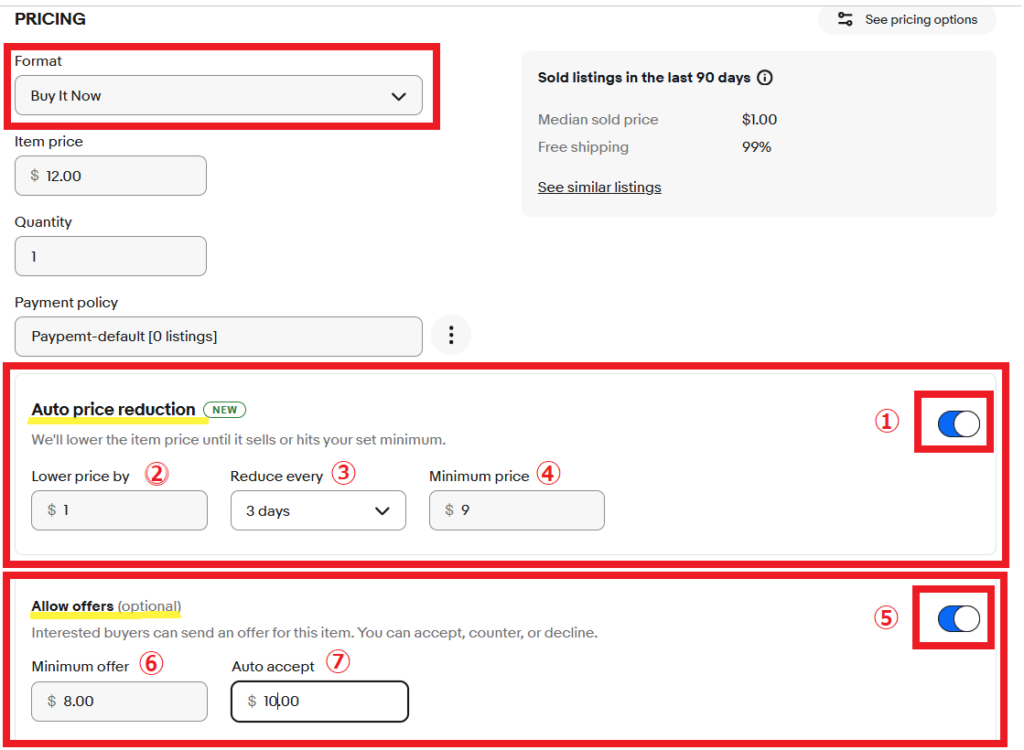Disable the Allow offers switch
Image resolution: width=1024 pixels, height=750 pixels.
[959, 620]
